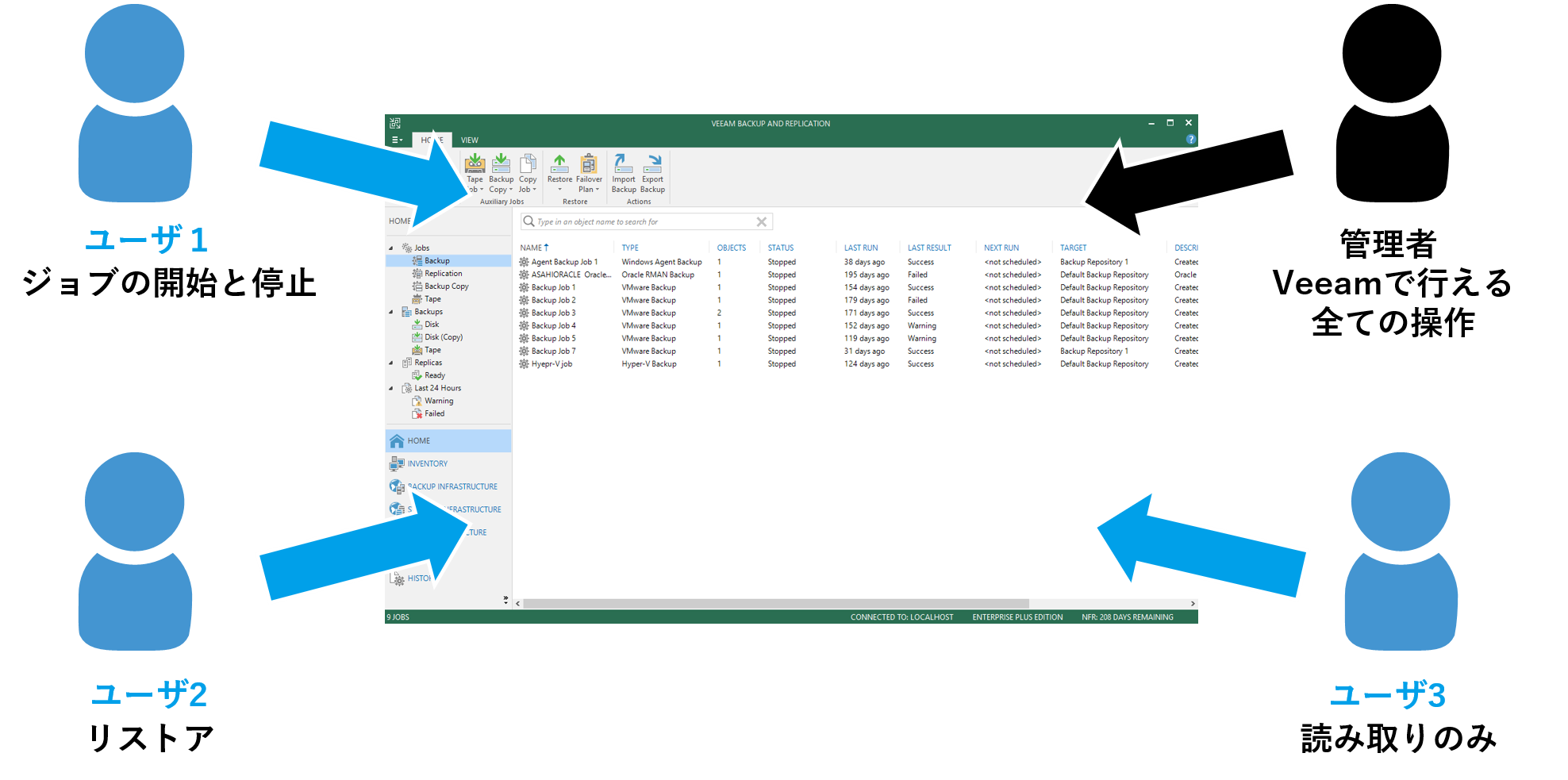Click the Veeam logo in the title bar
Screen dimensions: 1568x780
click(395, 123)
